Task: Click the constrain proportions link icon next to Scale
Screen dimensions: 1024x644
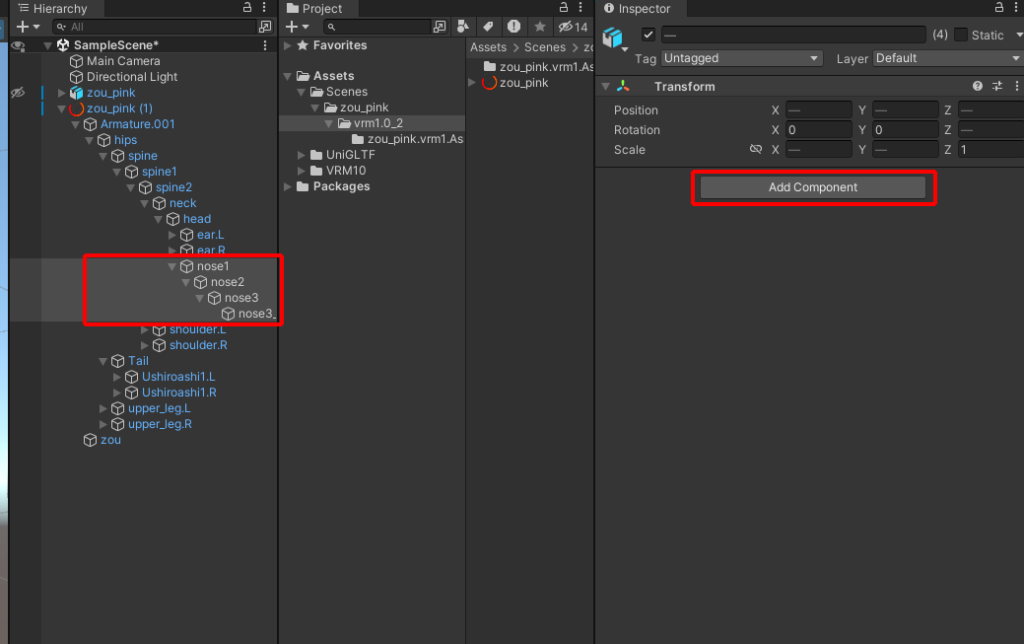Action: click(757, 150)
